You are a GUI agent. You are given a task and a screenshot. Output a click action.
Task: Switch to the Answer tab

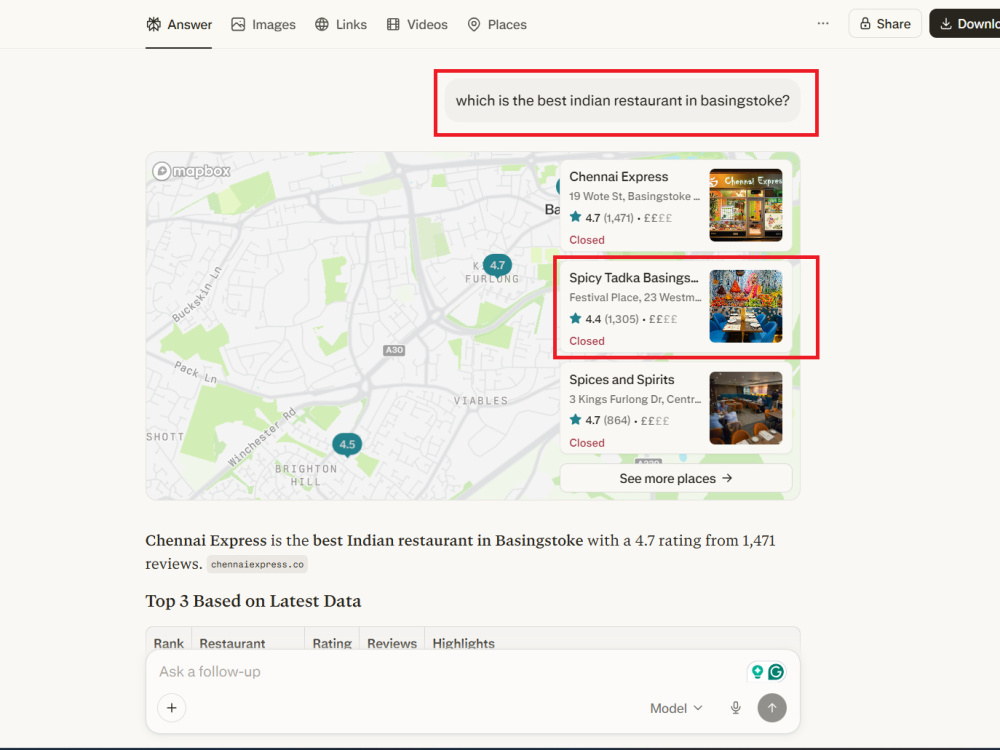pos(179,24)
